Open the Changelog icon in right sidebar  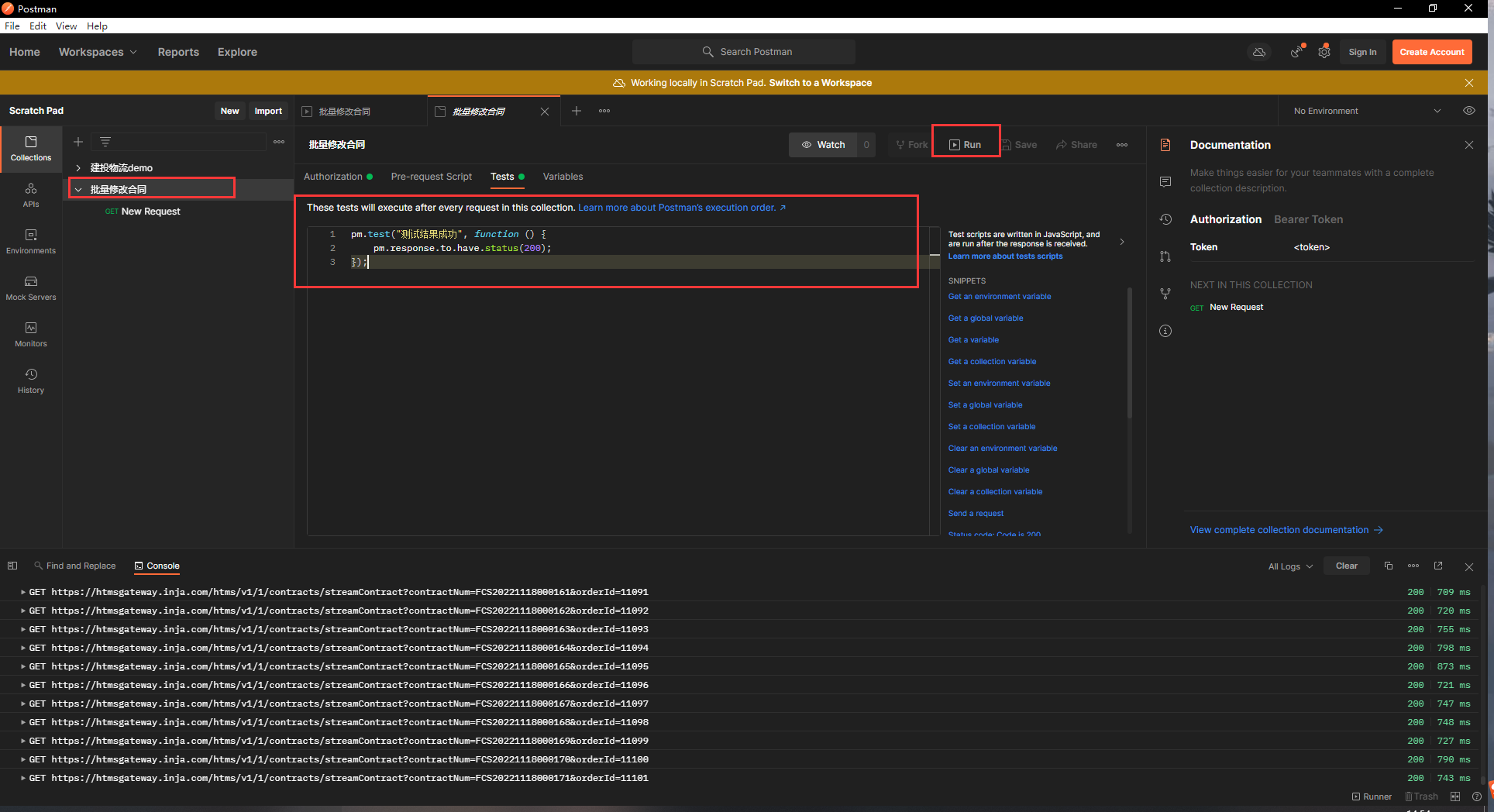click(x=1165, y=219)
